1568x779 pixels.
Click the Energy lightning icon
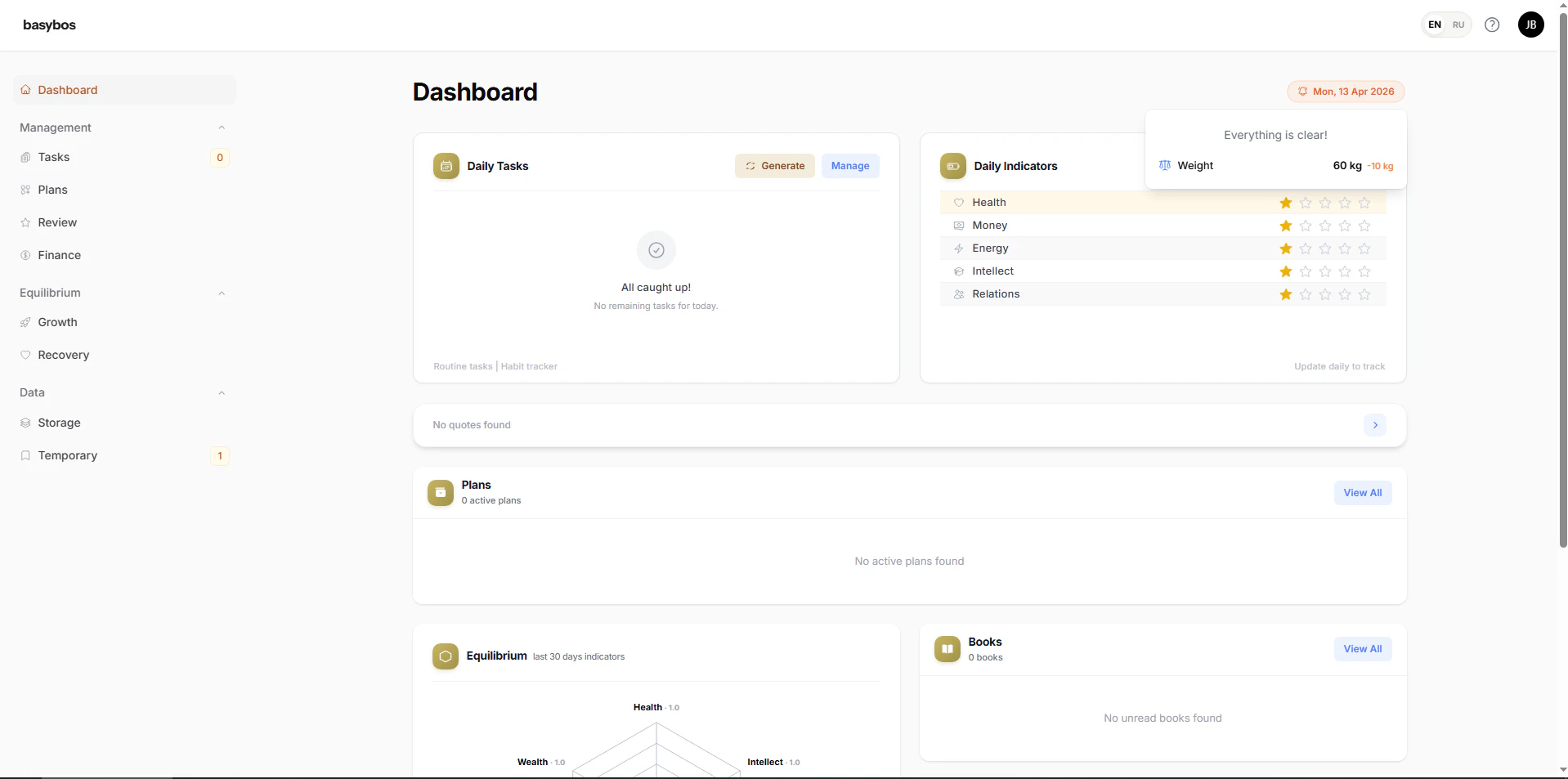959,248
